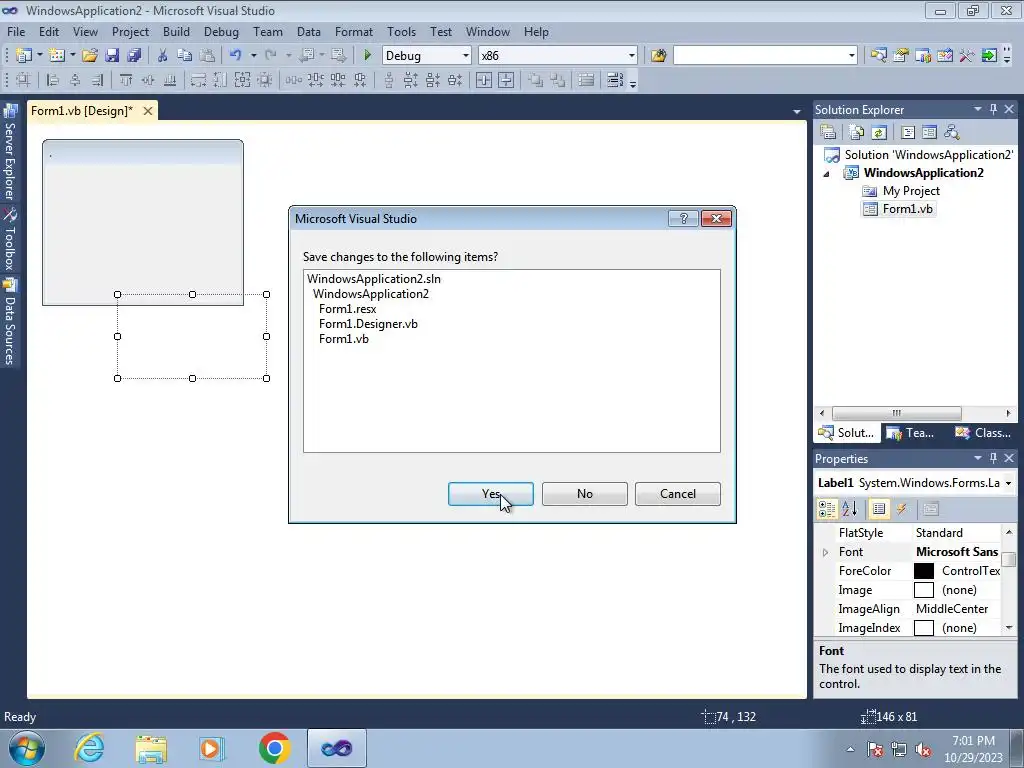
Task: Toggle Properties list view button in Properties panel
Action: (879, 509)
